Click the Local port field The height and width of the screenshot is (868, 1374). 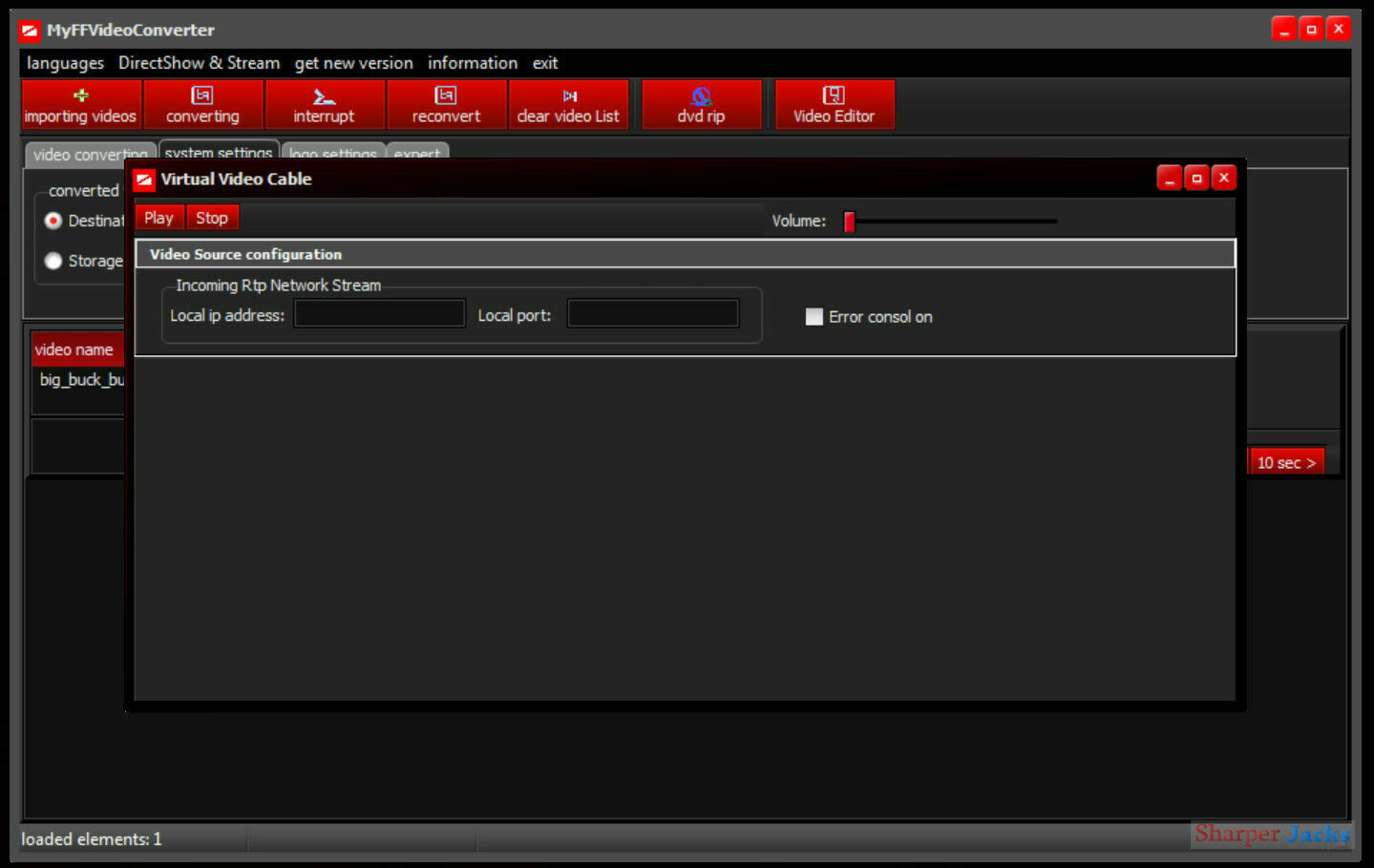[x=653, y=314]
